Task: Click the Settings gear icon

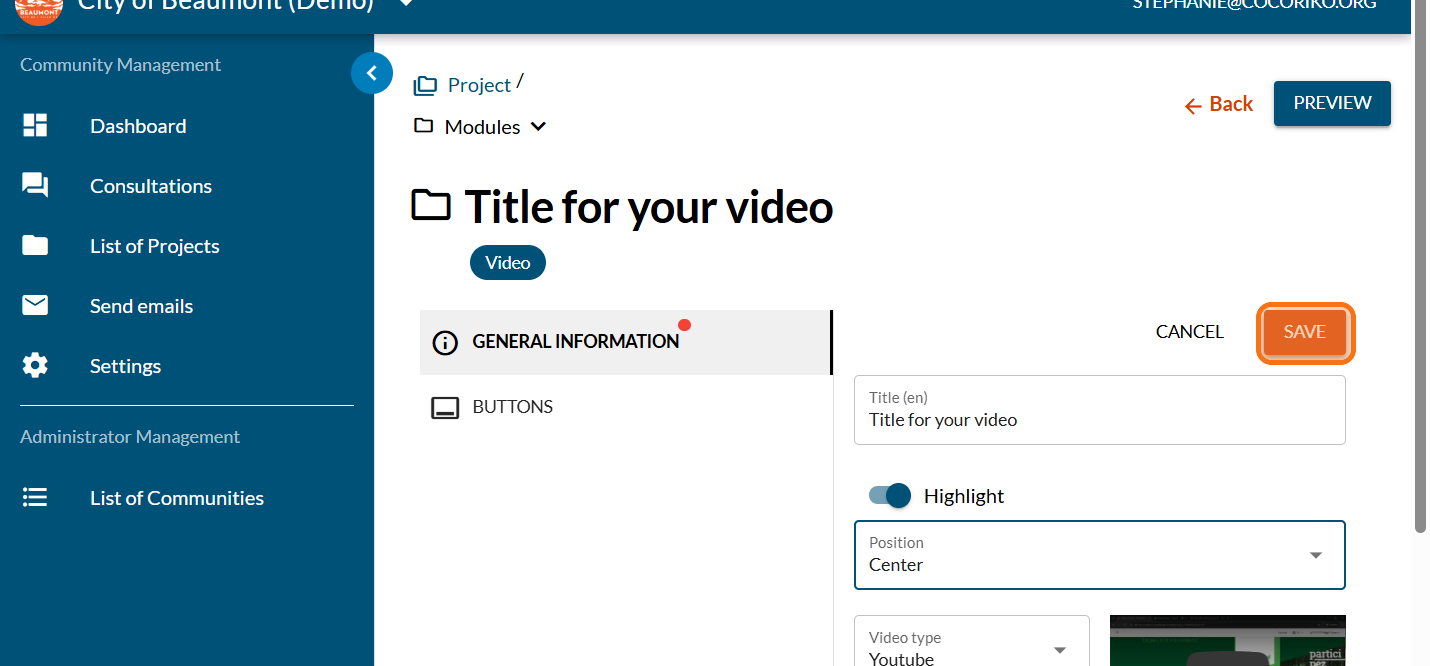Action: click(35, 366)
